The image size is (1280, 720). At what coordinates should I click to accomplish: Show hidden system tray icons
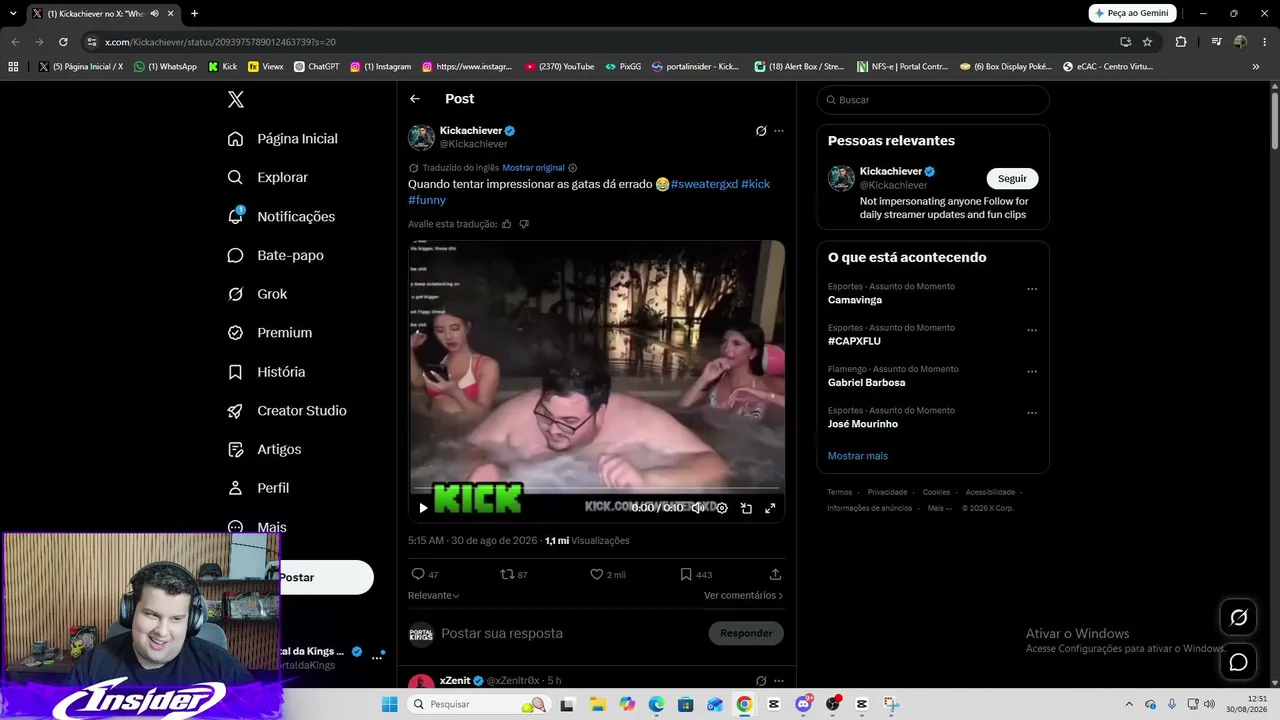pos(1129,704)
